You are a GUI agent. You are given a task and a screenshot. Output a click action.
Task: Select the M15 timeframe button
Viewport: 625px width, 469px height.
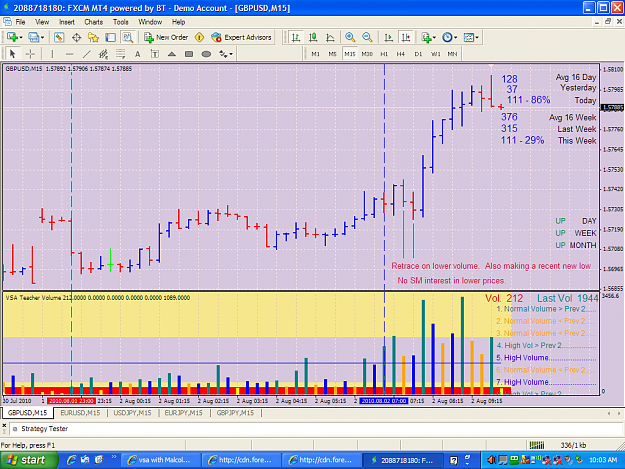pyautogui.click(x=350, y=54)
